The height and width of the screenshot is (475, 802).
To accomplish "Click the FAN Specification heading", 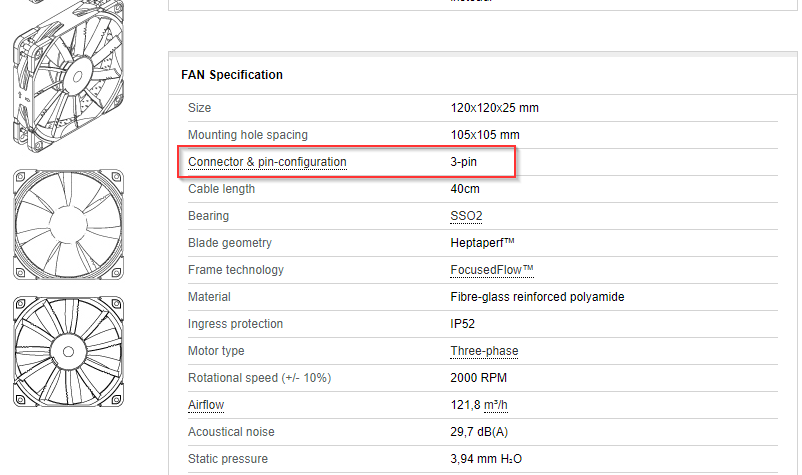I will tap(232, 75).
